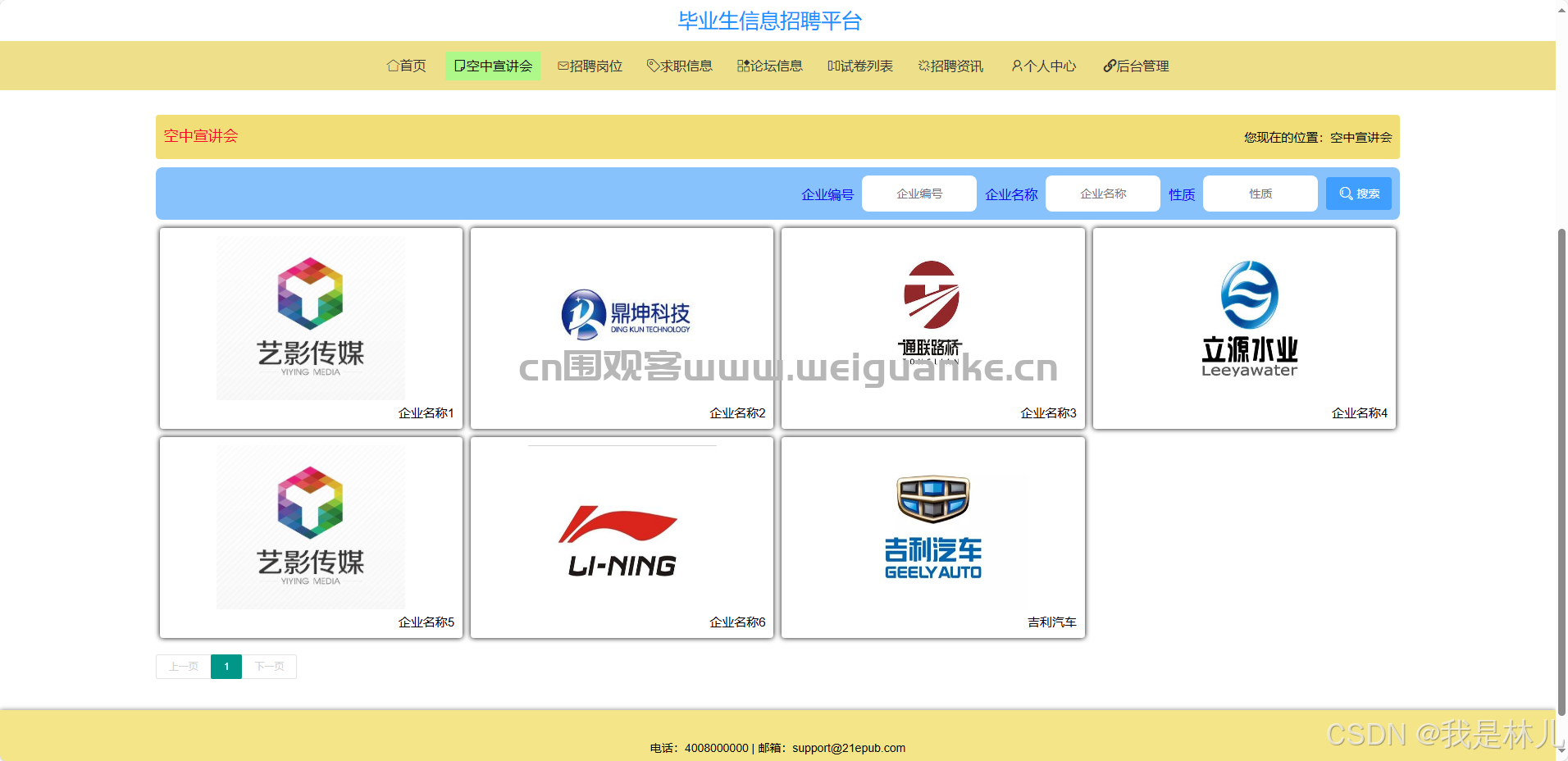Screen dimensions: 1568x761
Task: Click the support@21epub.com email text
Action: point(849,748)
